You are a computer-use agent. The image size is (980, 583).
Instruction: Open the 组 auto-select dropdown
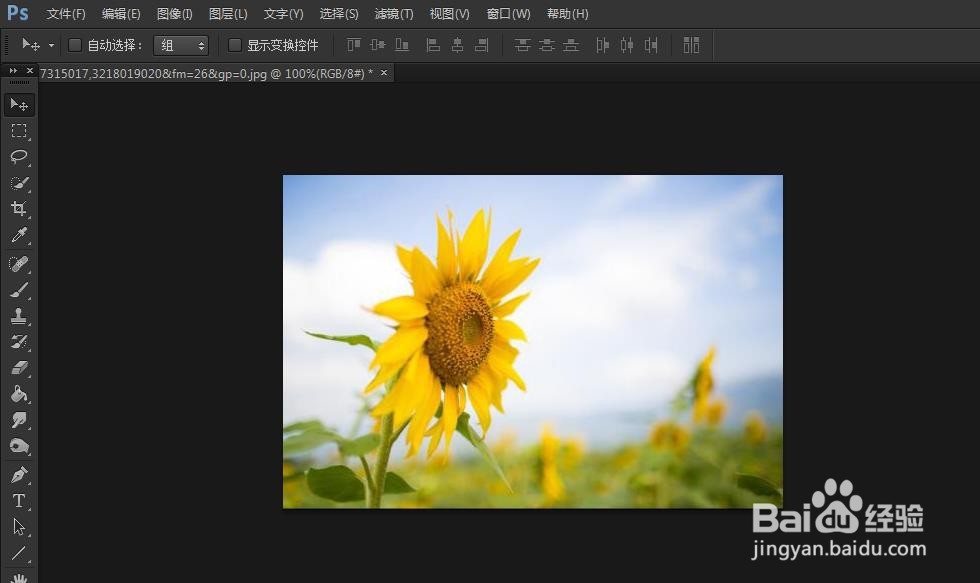pyautogui.click(x=181, y=45)
